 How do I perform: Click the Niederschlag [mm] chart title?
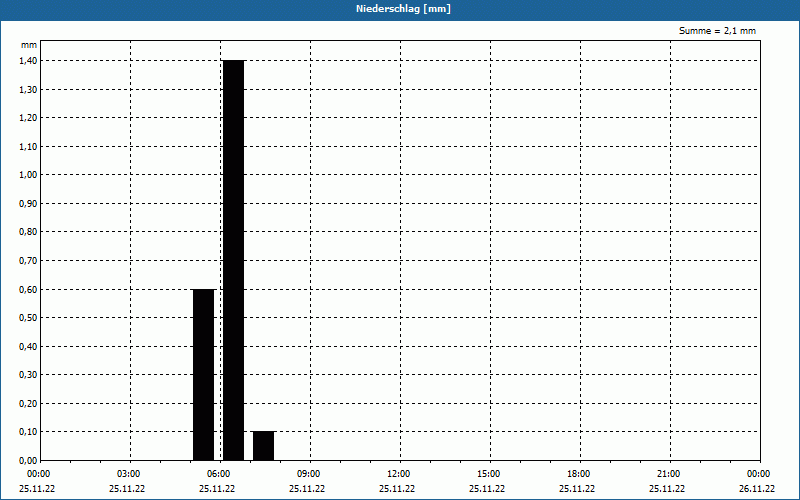coord(403,9)
